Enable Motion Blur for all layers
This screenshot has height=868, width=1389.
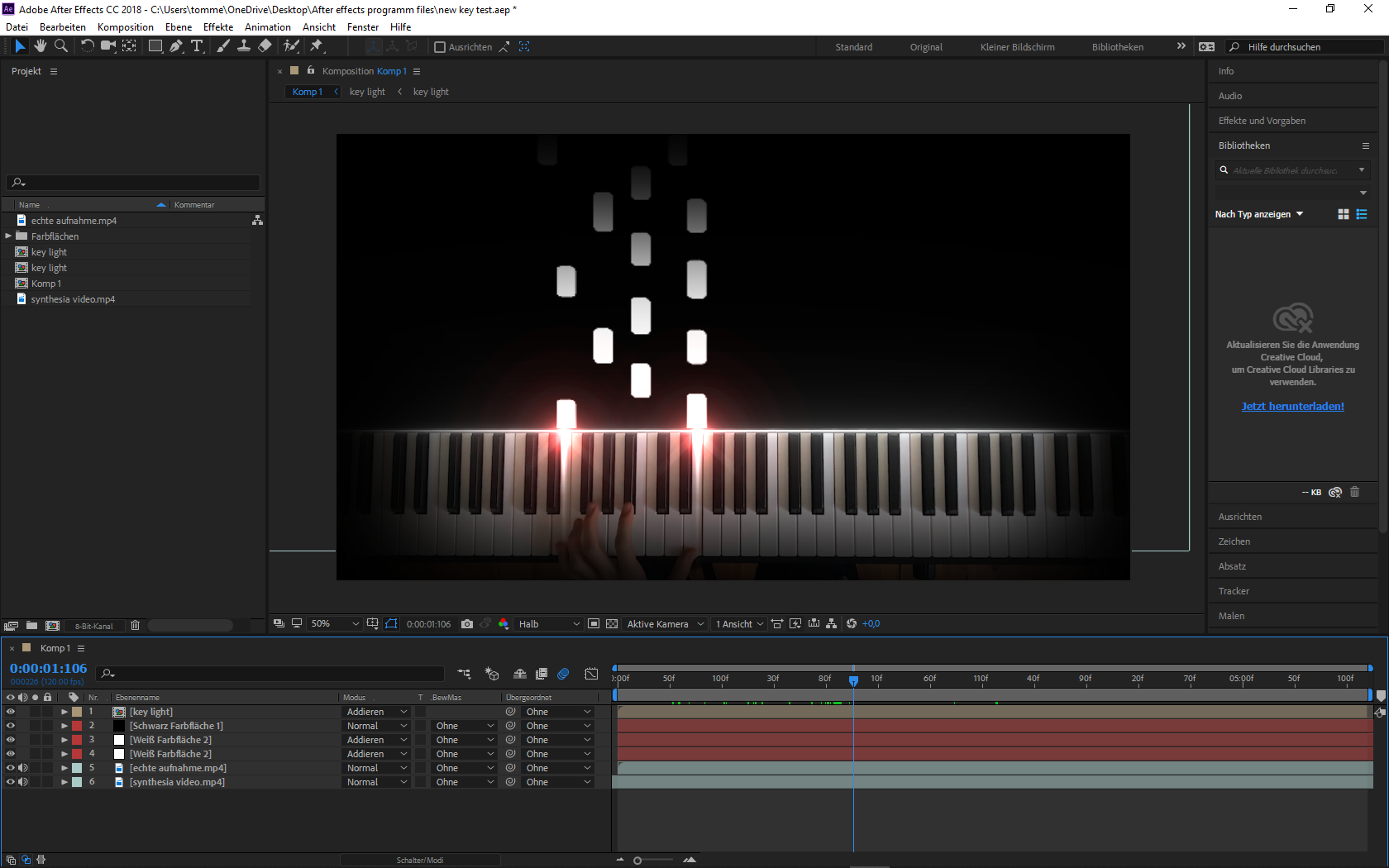click(563, 674)
